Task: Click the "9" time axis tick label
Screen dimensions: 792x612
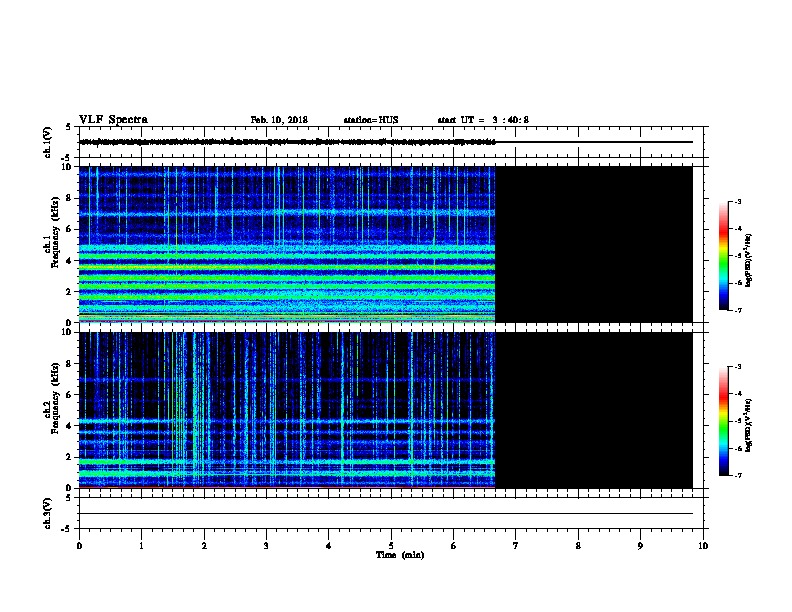Action: (640, 546)
